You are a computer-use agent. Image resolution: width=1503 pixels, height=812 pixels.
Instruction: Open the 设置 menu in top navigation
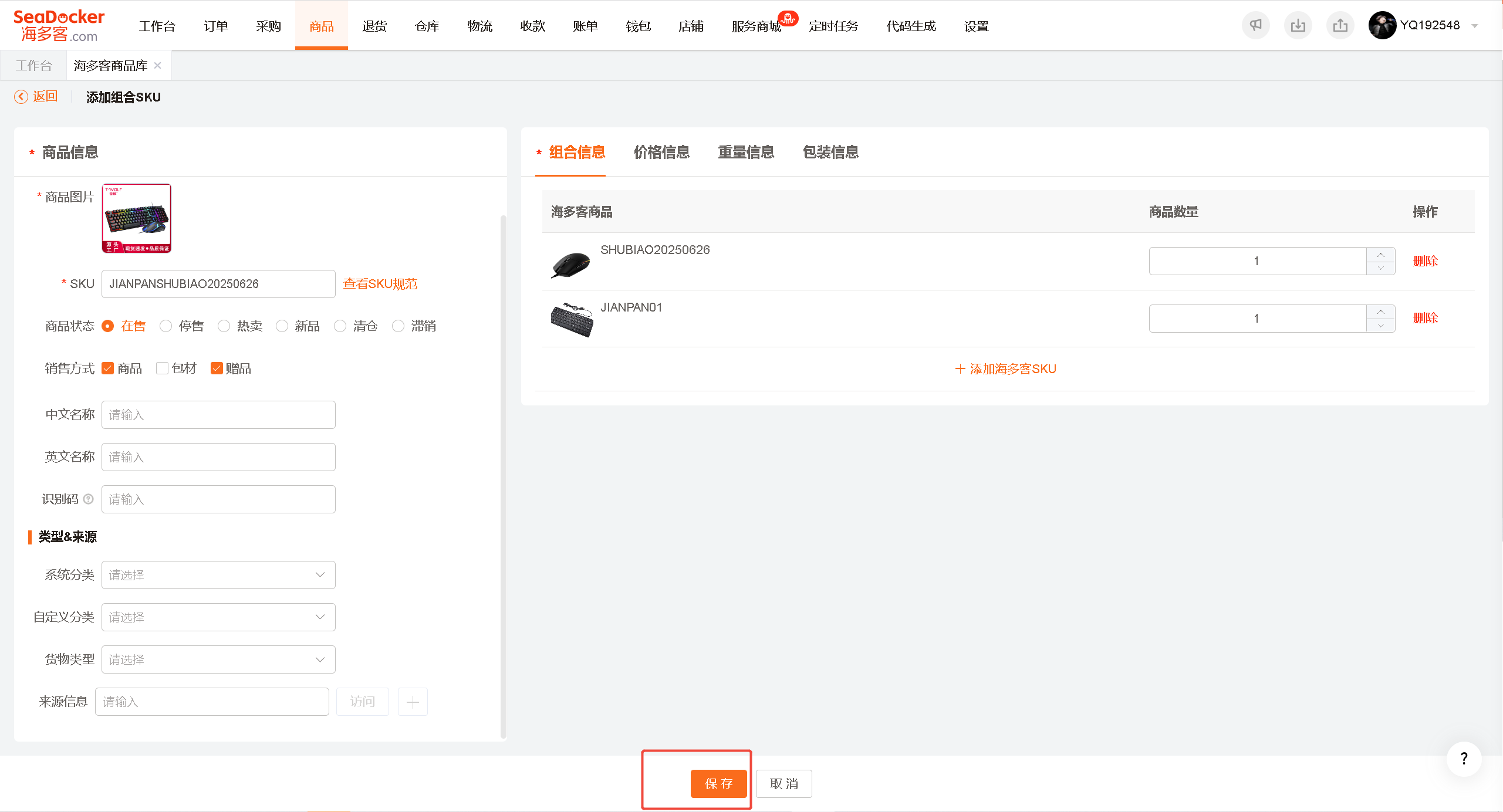[977, 26]
